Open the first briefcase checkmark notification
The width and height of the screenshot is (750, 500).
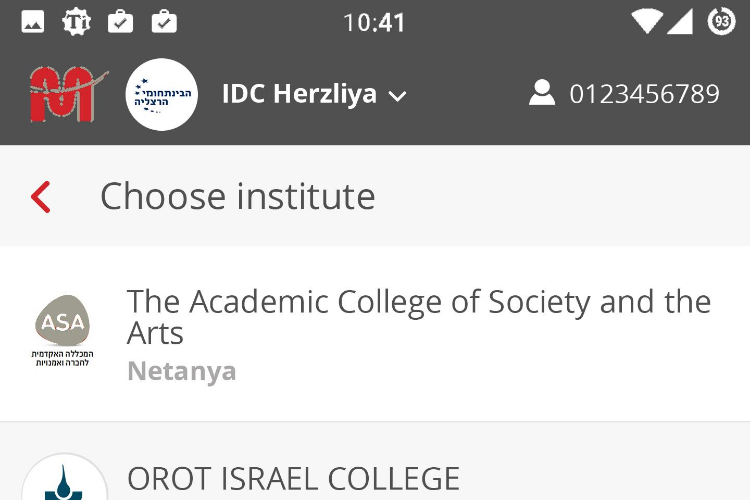pyautogui.click(x=121, y=22)
